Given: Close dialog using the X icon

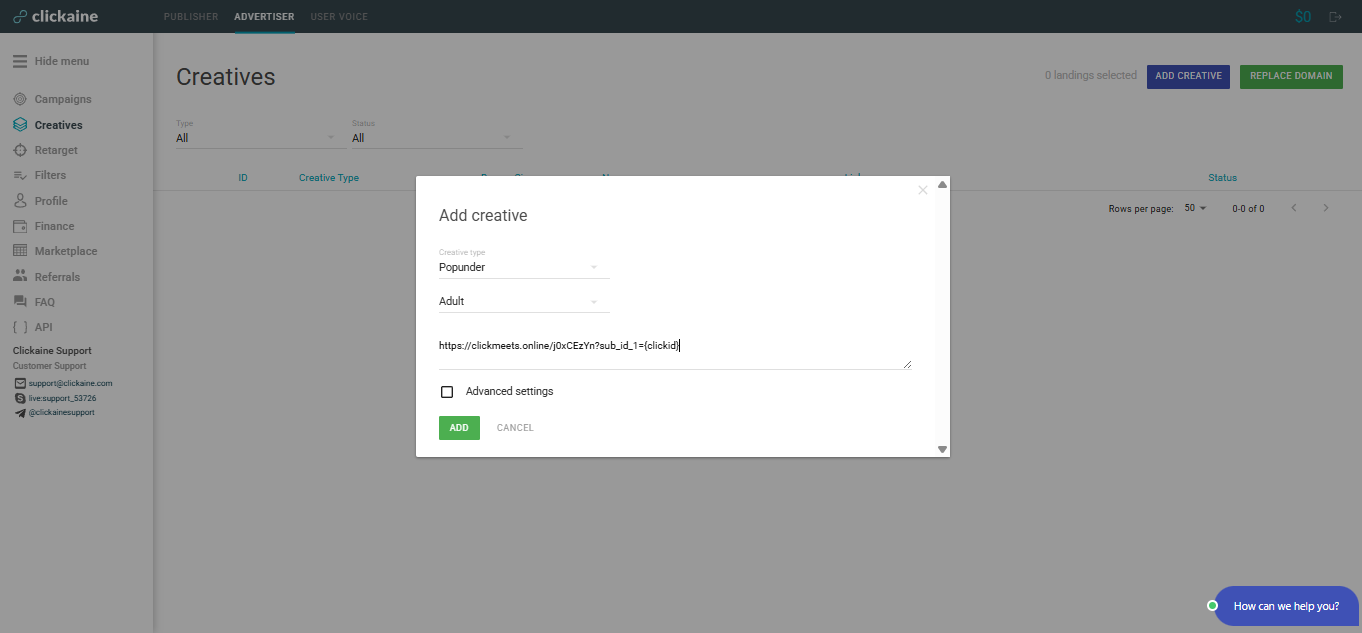Looking at the screenshot, I should coord(922,190).
